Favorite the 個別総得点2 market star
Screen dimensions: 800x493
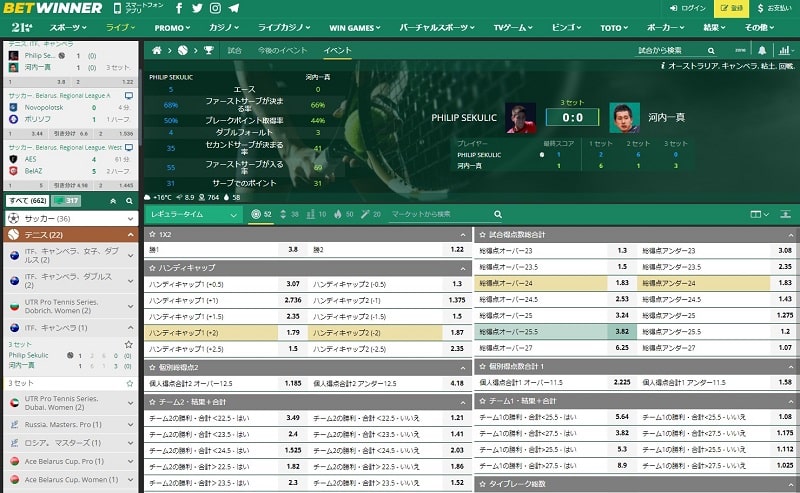pyautogui.click(x=152, y=367)
